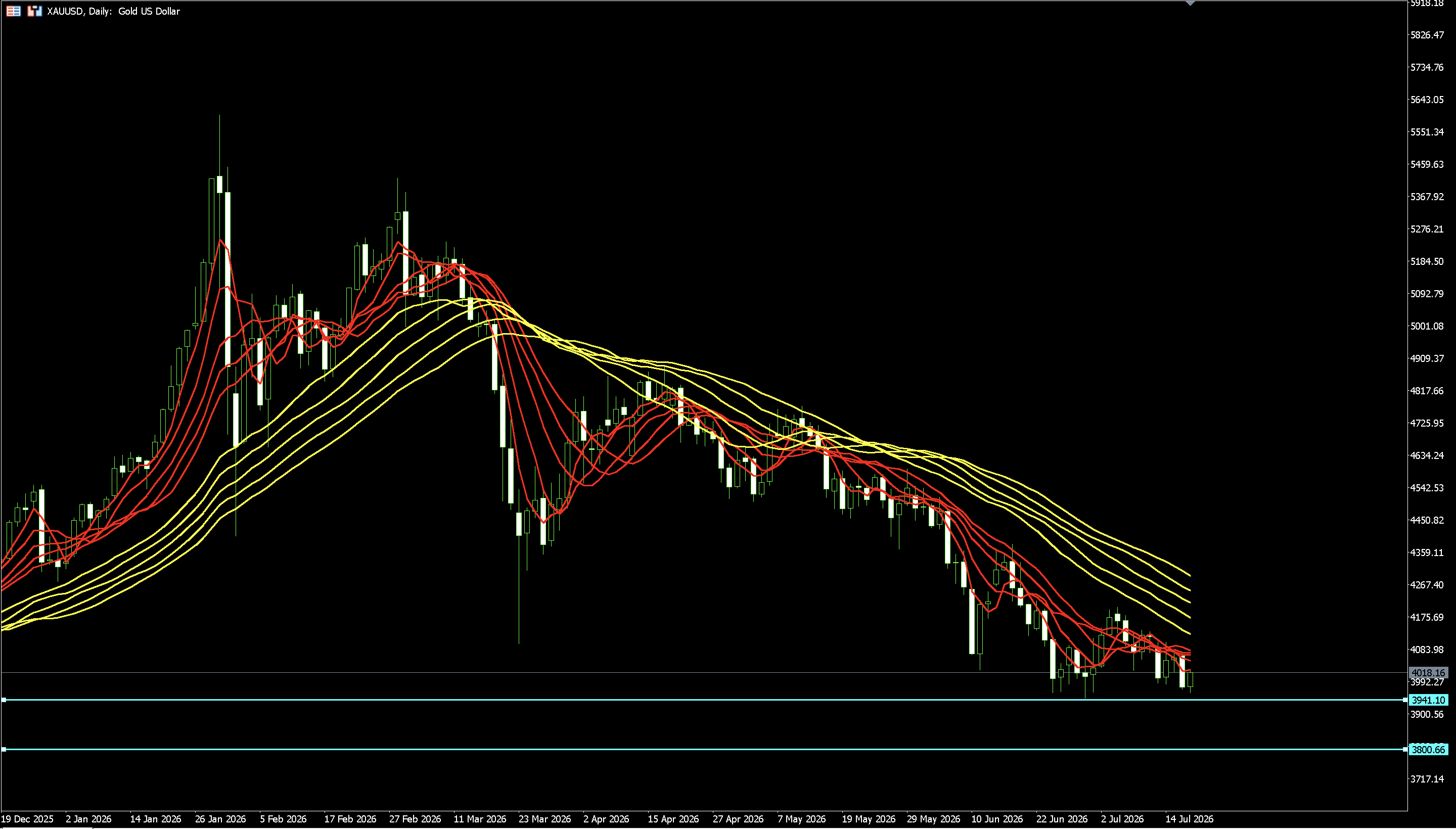Click the 23 Mar 2026 date on the time axis
Screen dimensions: 1456x829
[x=544, y=819]
